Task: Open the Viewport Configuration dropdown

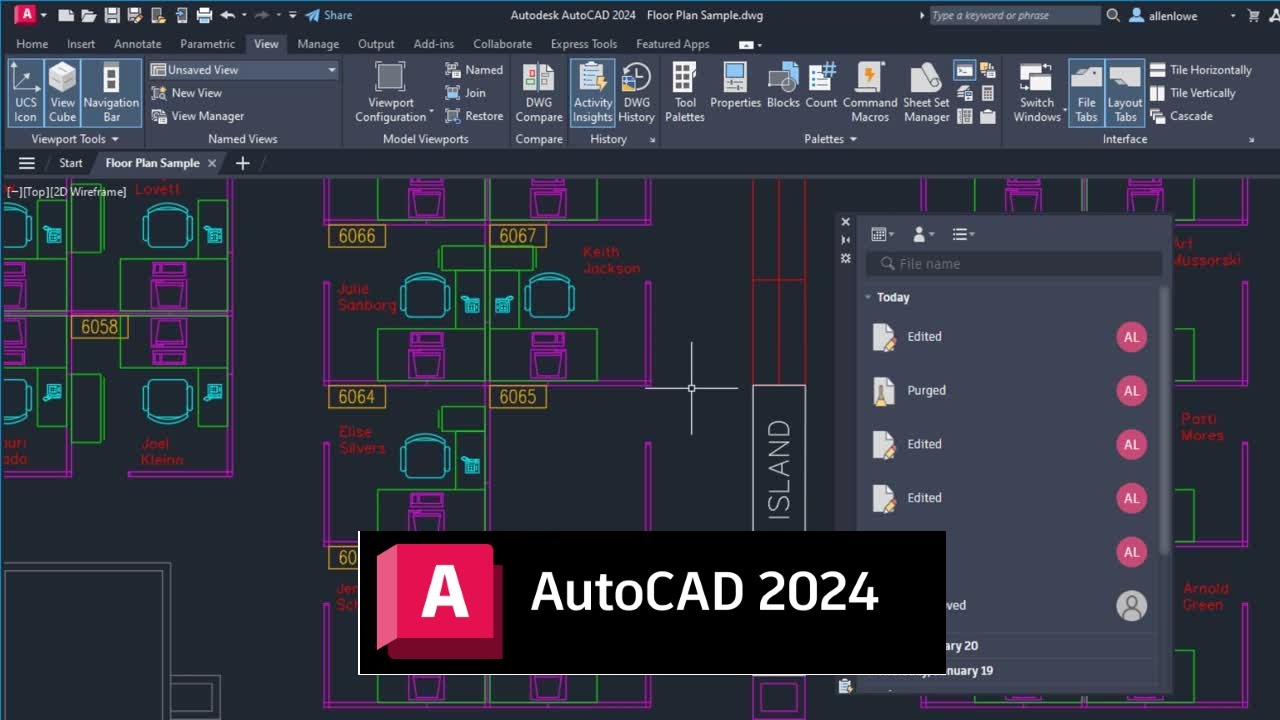Action: (391, 92)
